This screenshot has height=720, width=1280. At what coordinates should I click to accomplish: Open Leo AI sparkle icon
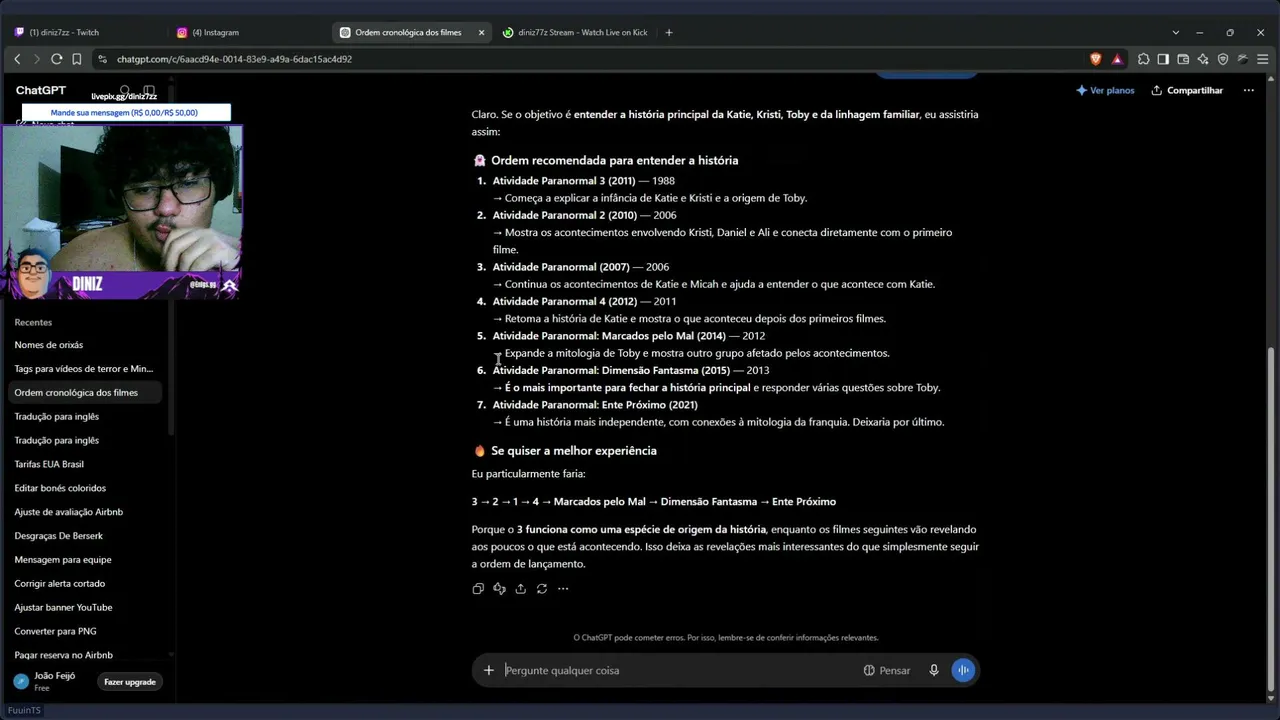(1203, 59)
